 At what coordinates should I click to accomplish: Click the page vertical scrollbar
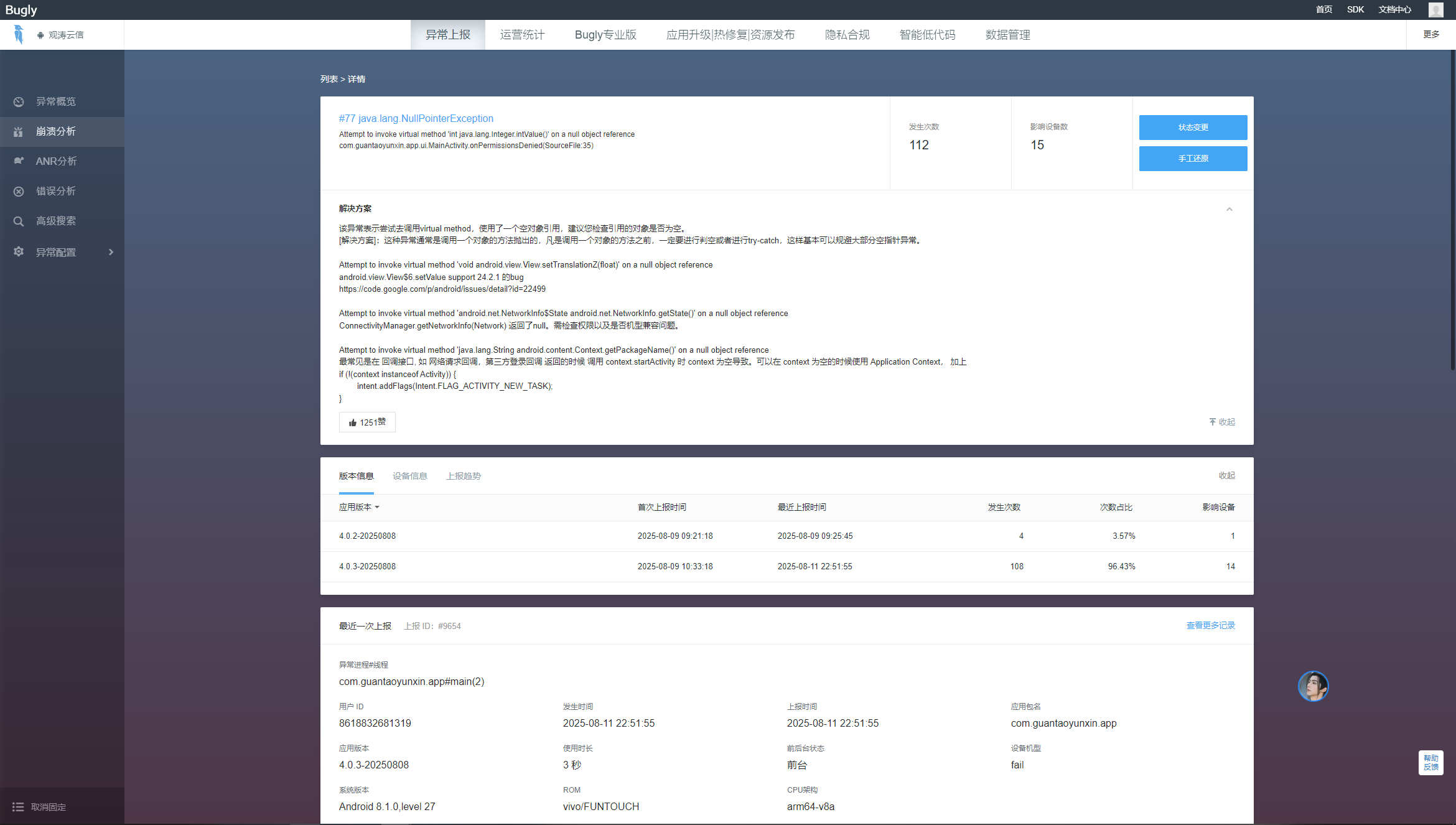click(1452, 212)
